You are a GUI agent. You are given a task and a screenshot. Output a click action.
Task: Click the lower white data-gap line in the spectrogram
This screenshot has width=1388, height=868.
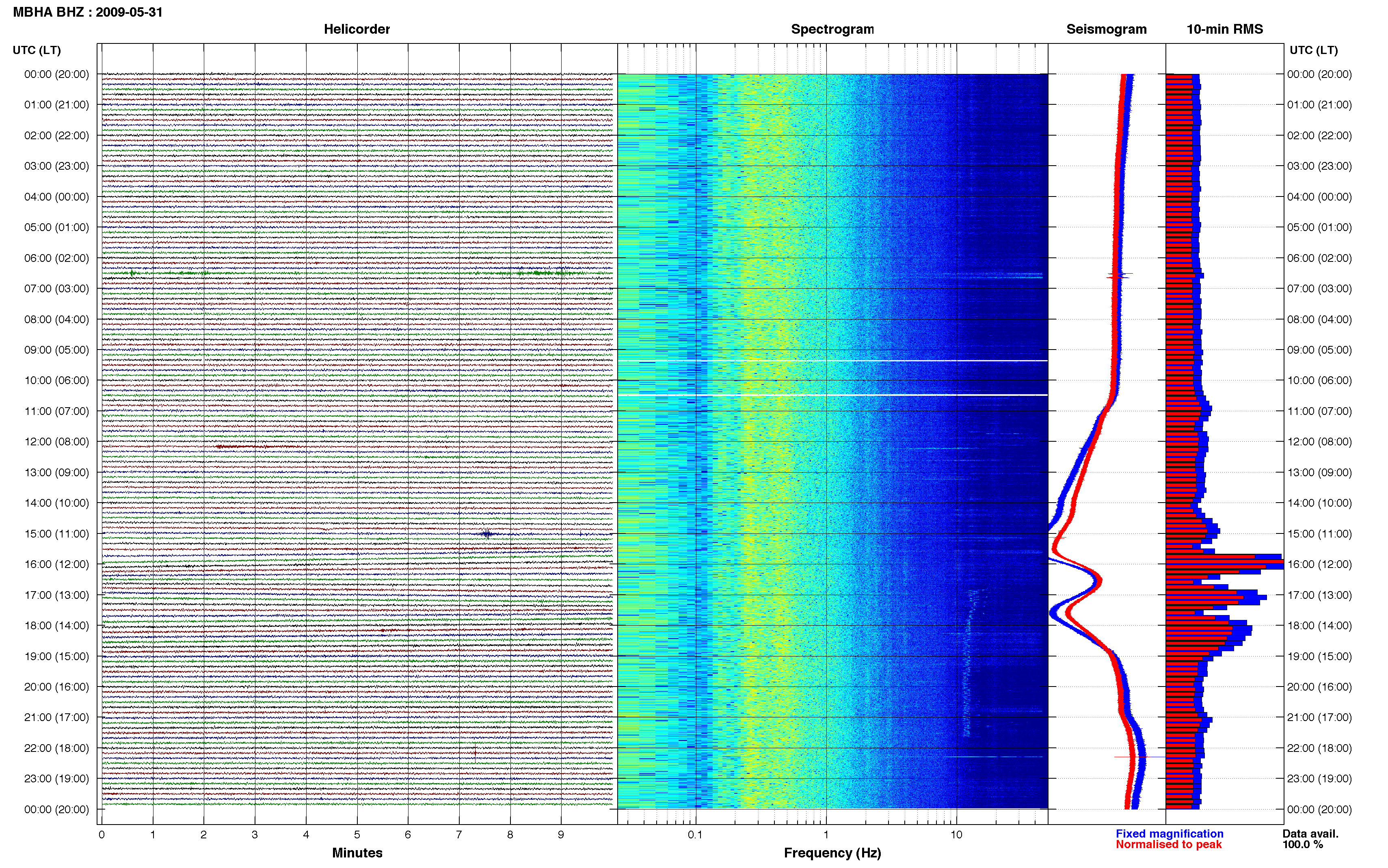point(832,395)
